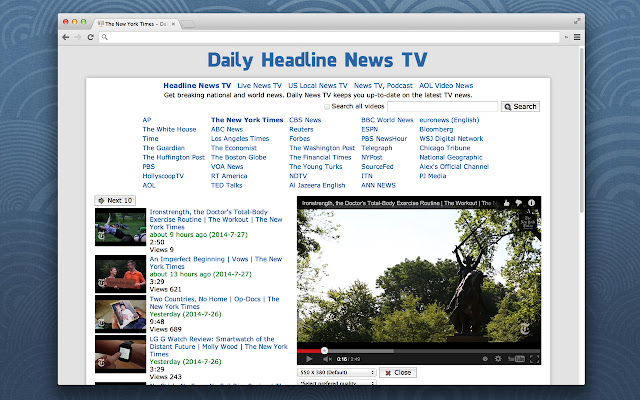
Task: Click the NYT watermark in the video
Action: coord(525,328)
